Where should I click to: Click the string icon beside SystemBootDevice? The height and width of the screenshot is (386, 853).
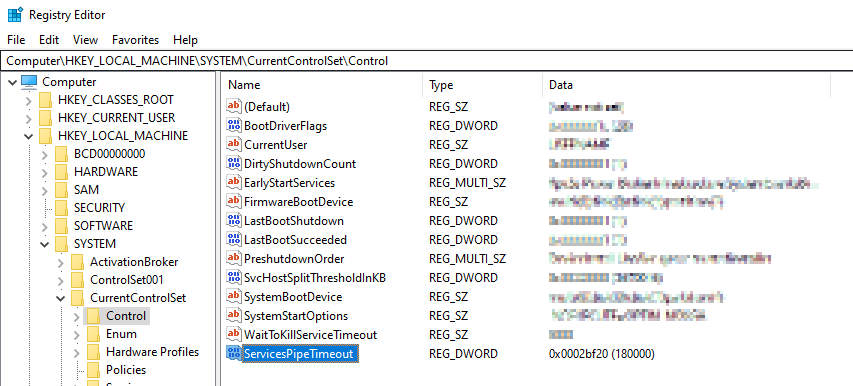tap(234, 297)
